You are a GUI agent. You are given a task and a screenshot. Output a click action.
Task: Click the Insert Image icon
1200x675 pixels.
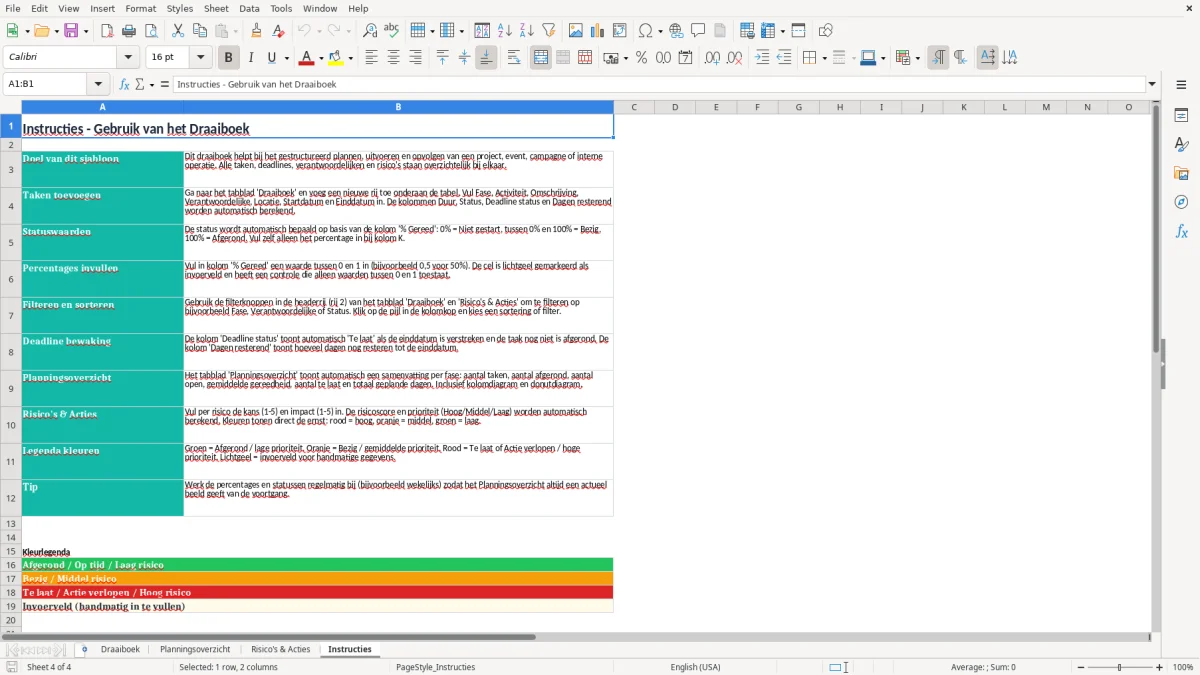(x=576, y=31)
